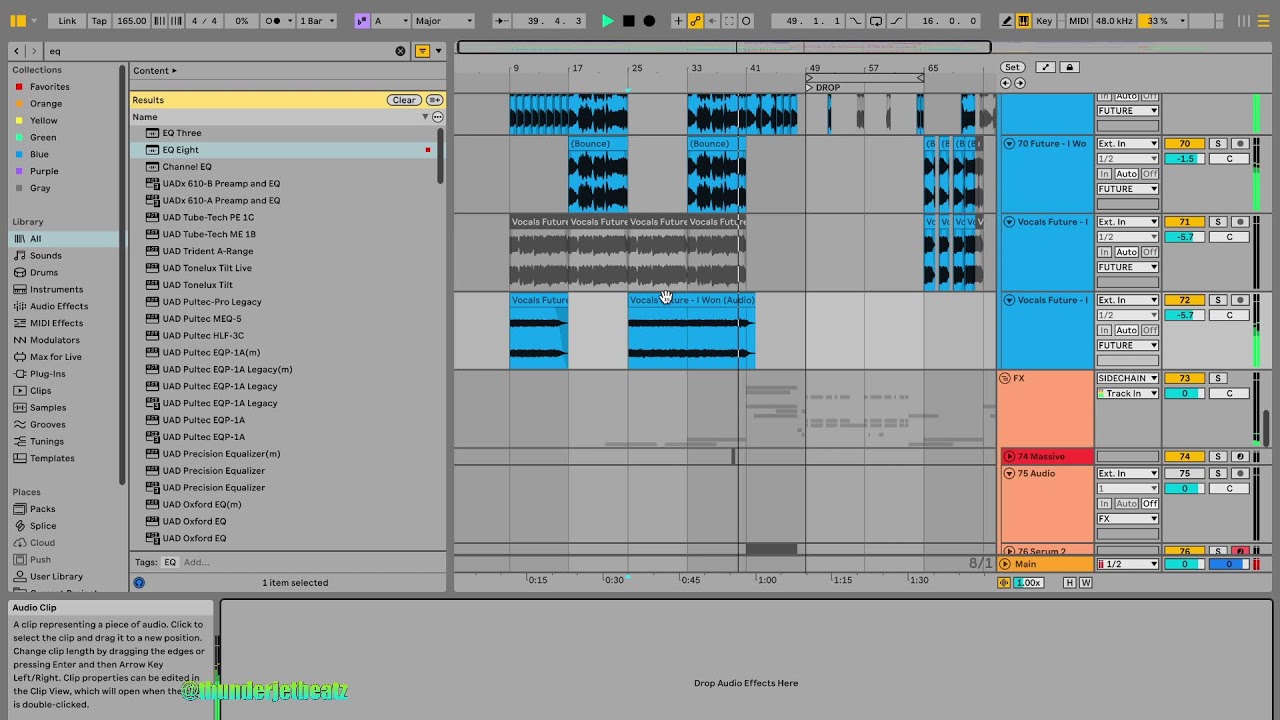Toggle the browser show/hide icon top-left

pos(18,20)
